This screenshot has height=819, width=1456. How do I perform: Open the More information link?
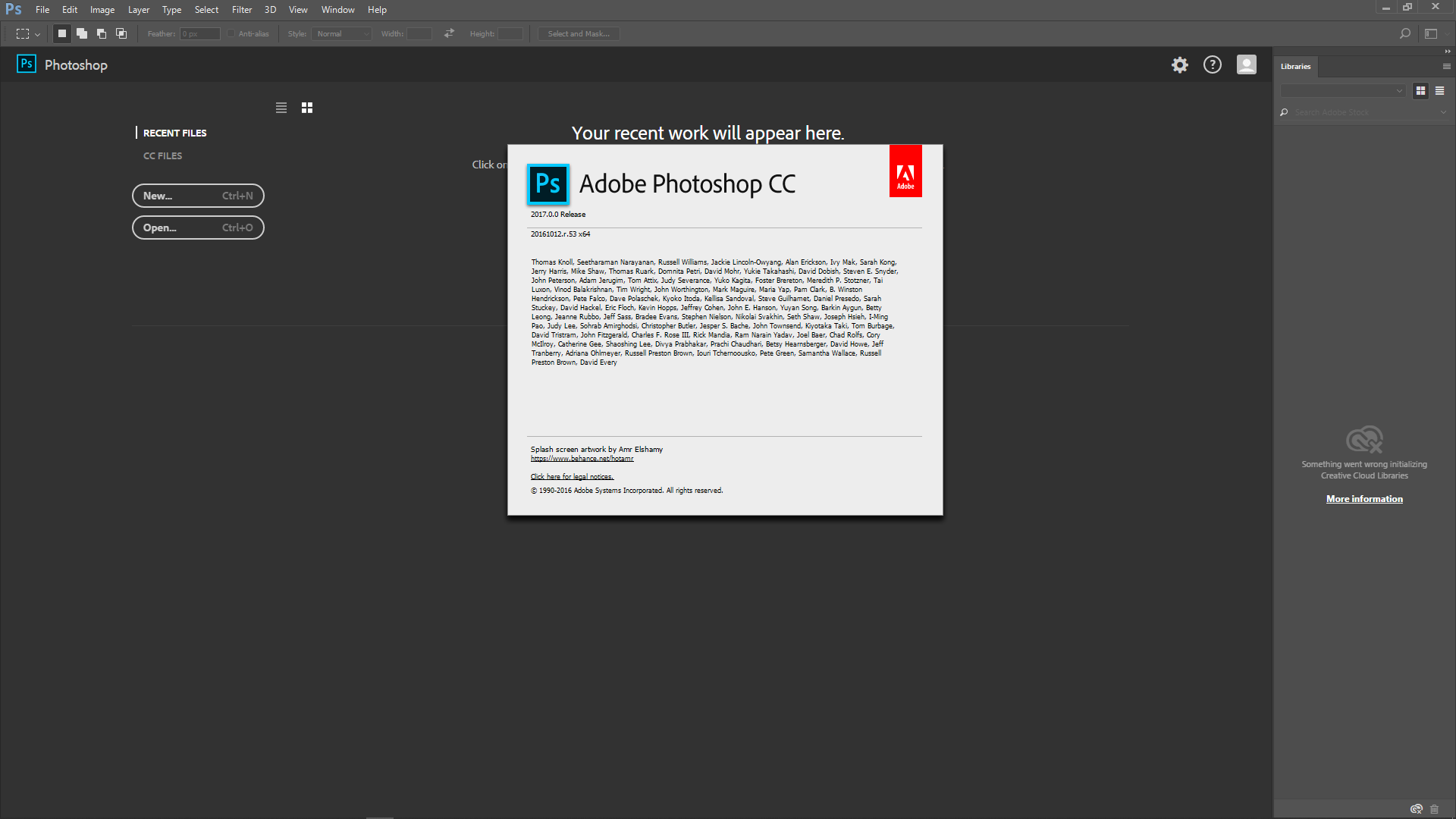(x=1364, y=499)
